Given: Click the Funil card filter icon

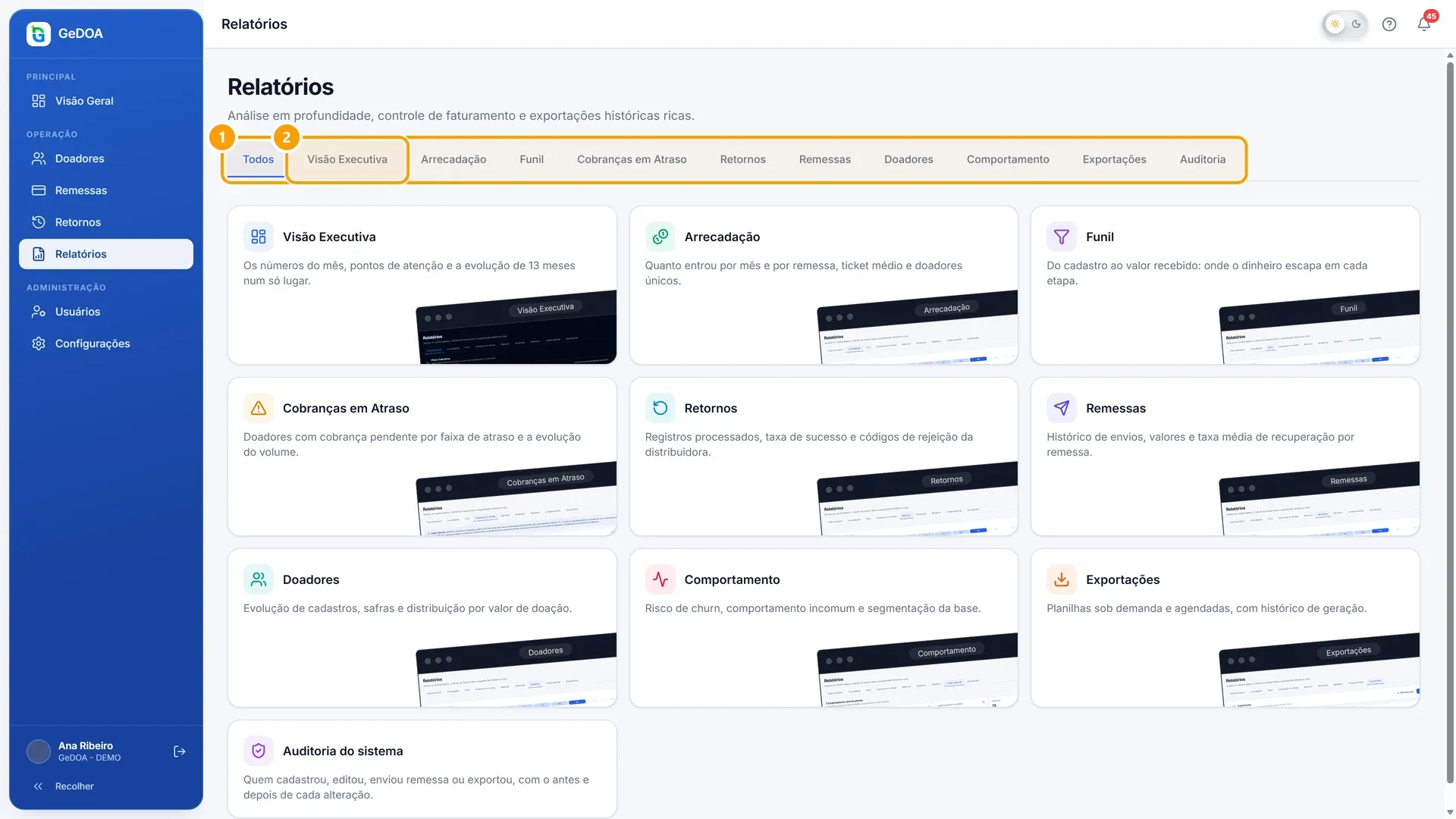Looking at the screenshot, I should point(1062,237).
